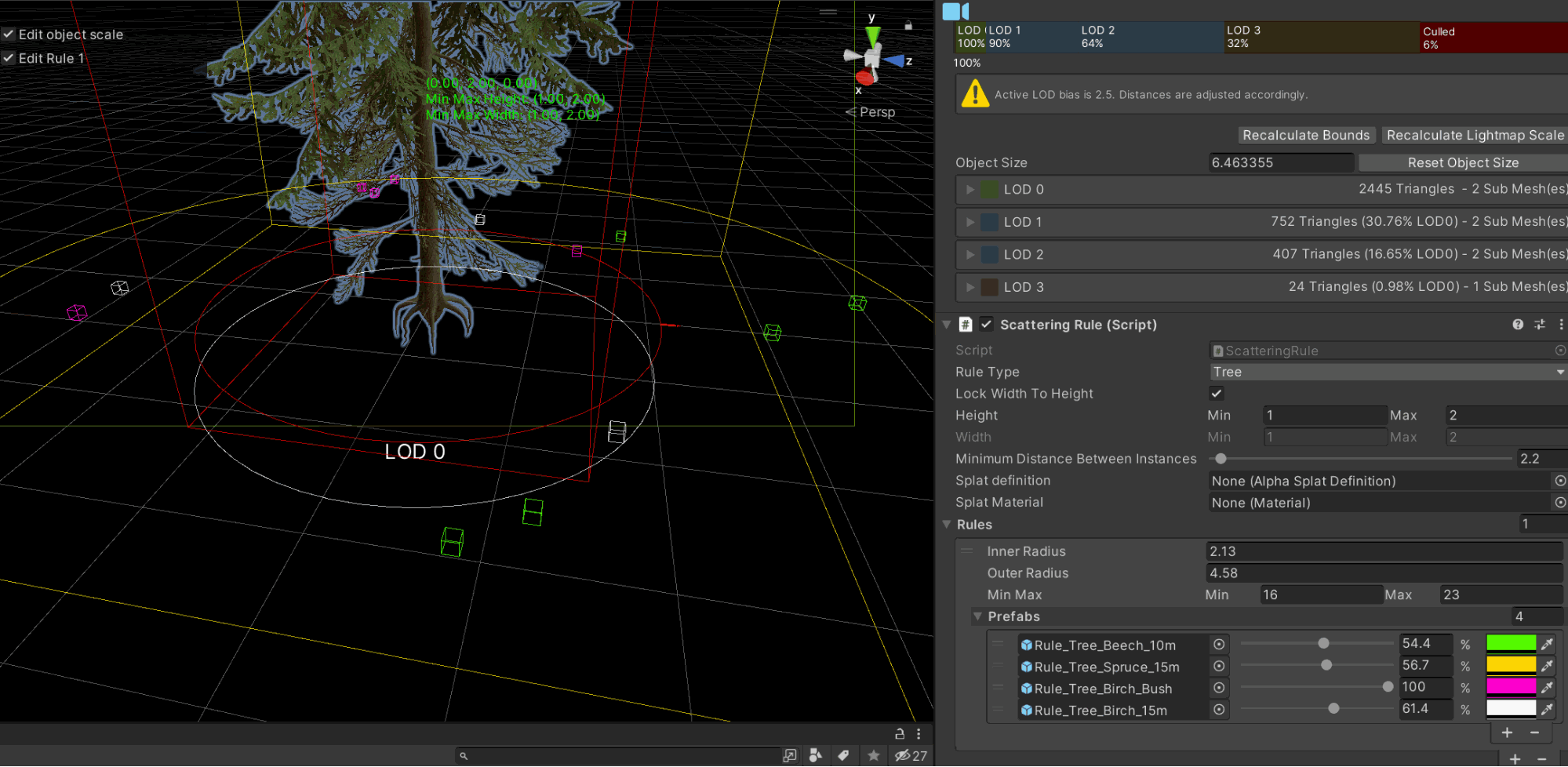This screenshot has width=1568, height=767.
Task: Pick color with eyedropper for Spruce_15m
Action: pyautogui.click(x=1547, y=666)
